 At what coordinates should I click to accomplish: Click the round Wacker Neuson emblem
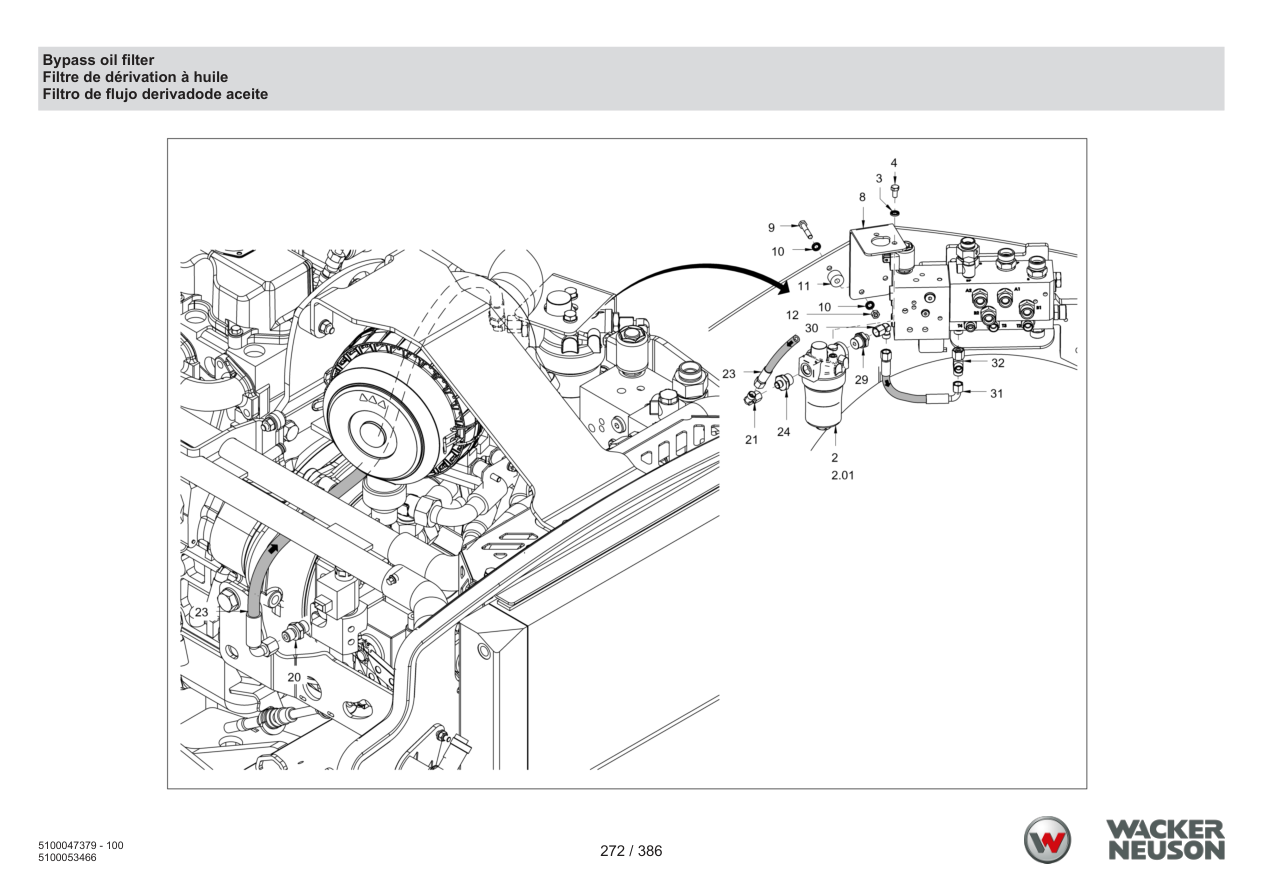[1047, 840]
